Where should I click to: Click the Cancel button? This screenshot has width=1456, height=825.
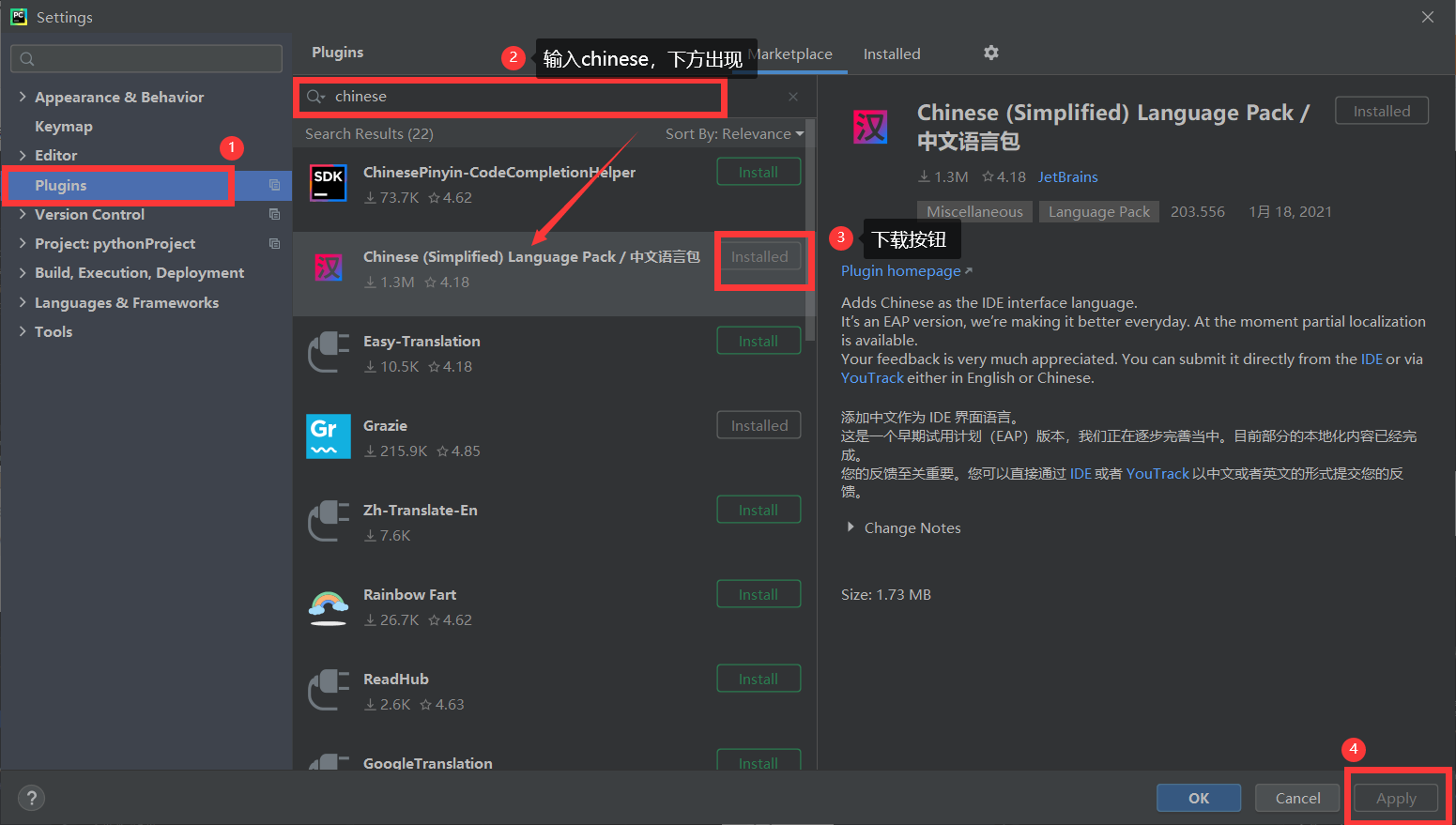point(1297,798)
